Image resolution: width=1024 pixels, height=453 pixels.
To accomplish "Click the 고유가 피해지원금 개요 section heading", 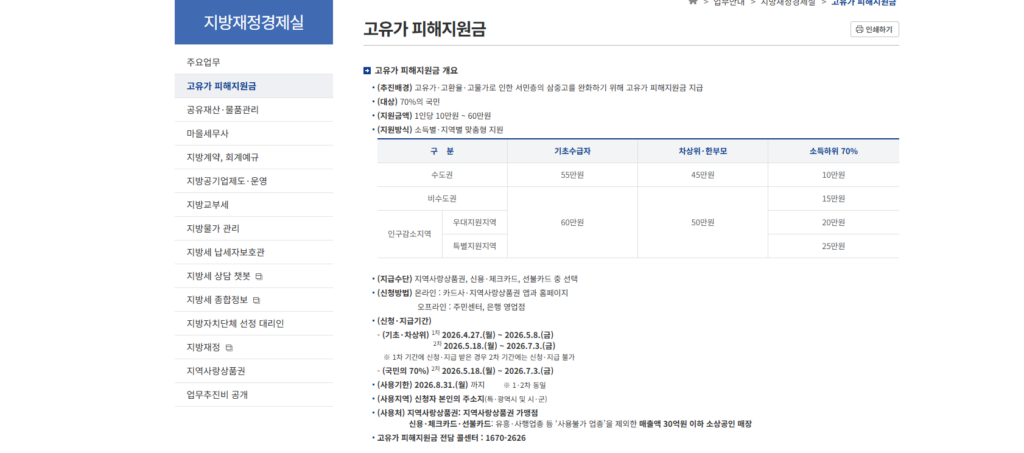I will [416, 70].
